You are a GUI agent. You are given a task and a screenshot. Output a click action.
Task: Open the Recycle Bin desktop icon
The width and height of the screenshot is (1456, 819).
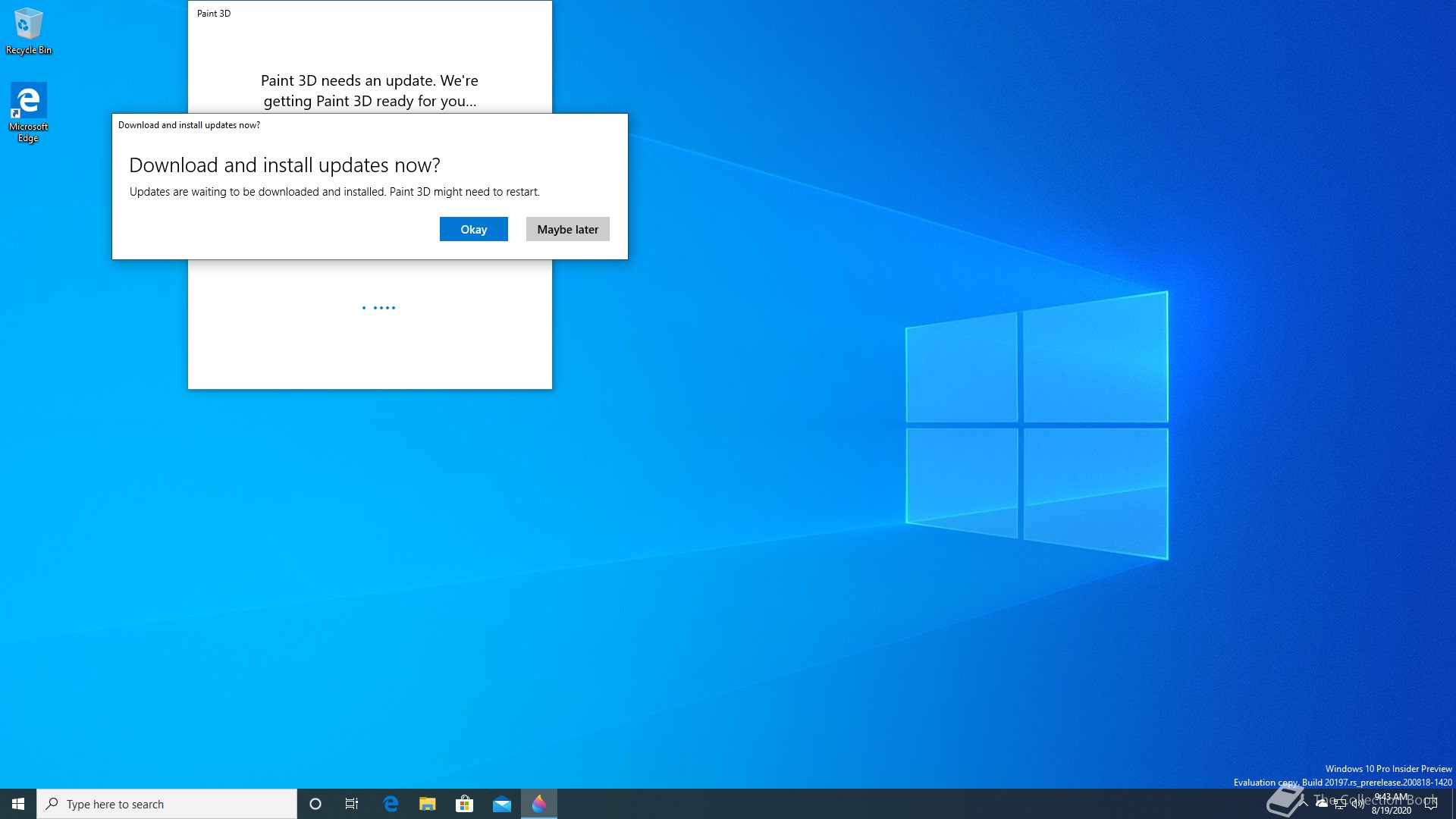click(29, 31)
